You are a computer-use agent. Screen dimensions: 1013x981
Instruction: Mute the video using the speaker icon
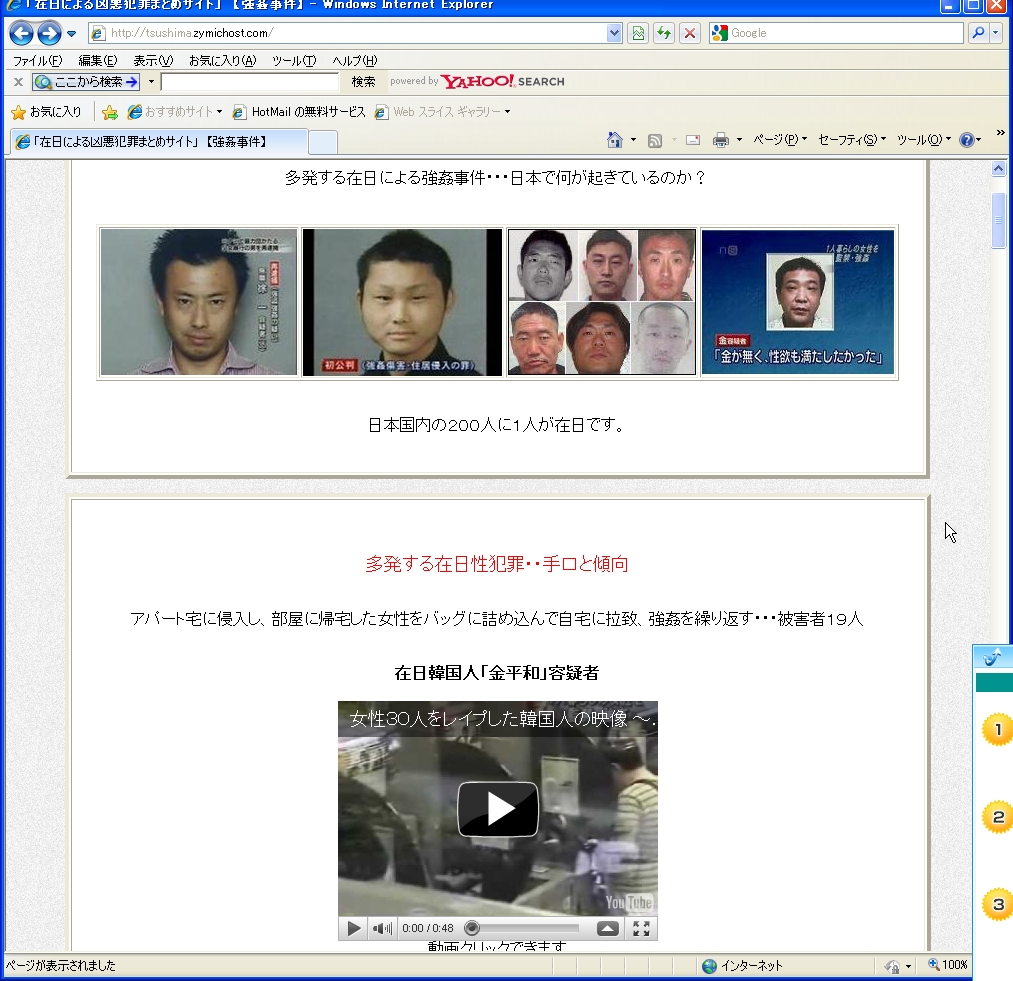click(382, 929)
